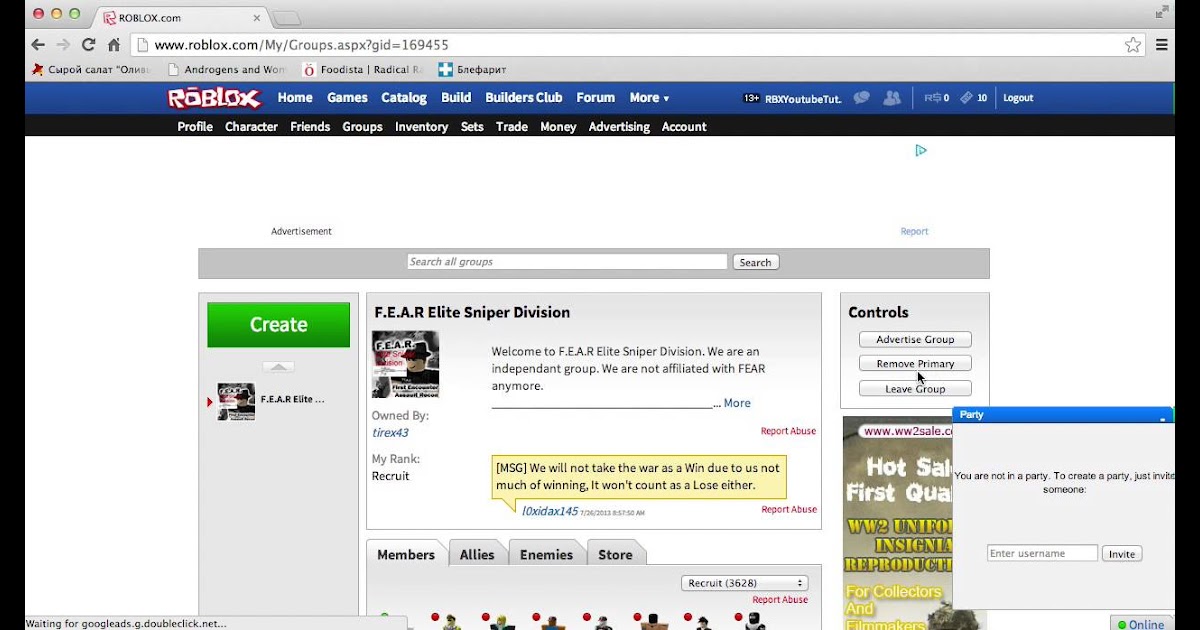This screenshot has width=1200, height=630.
Task: Open the Chrome hamburger menu
Action: click(1162, 45)
